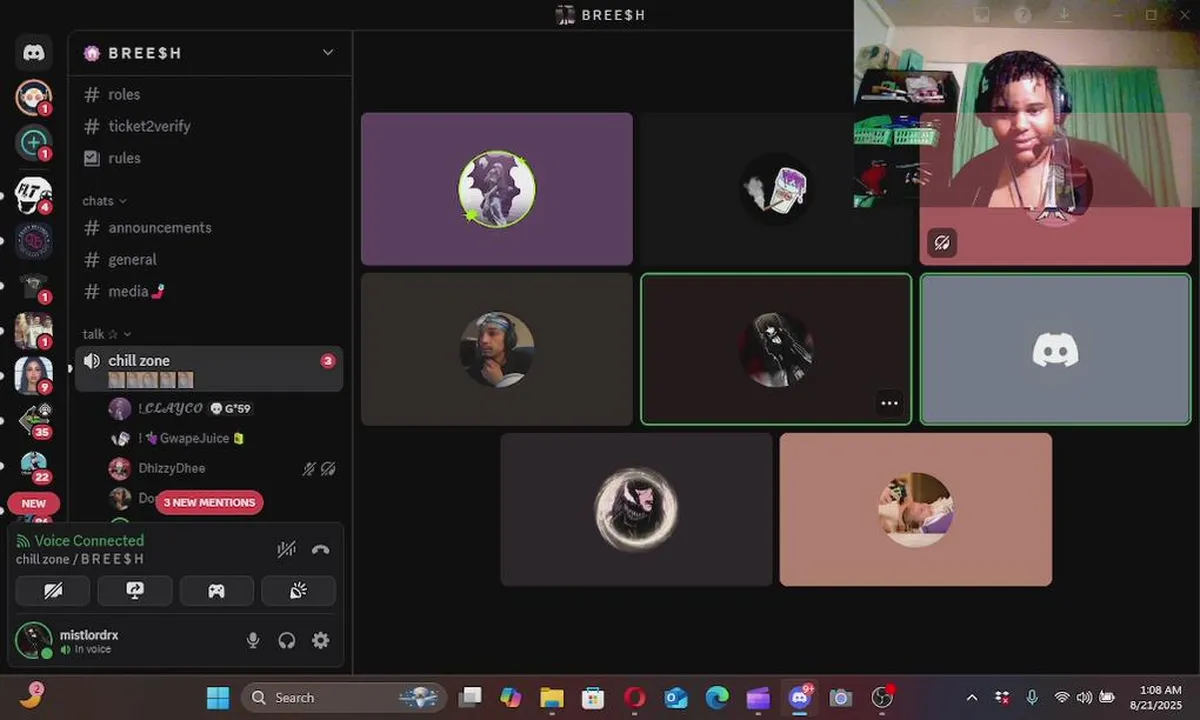Open Copilot from the taskbar
Screen dimensions: 1200x720
coord(511,697)
